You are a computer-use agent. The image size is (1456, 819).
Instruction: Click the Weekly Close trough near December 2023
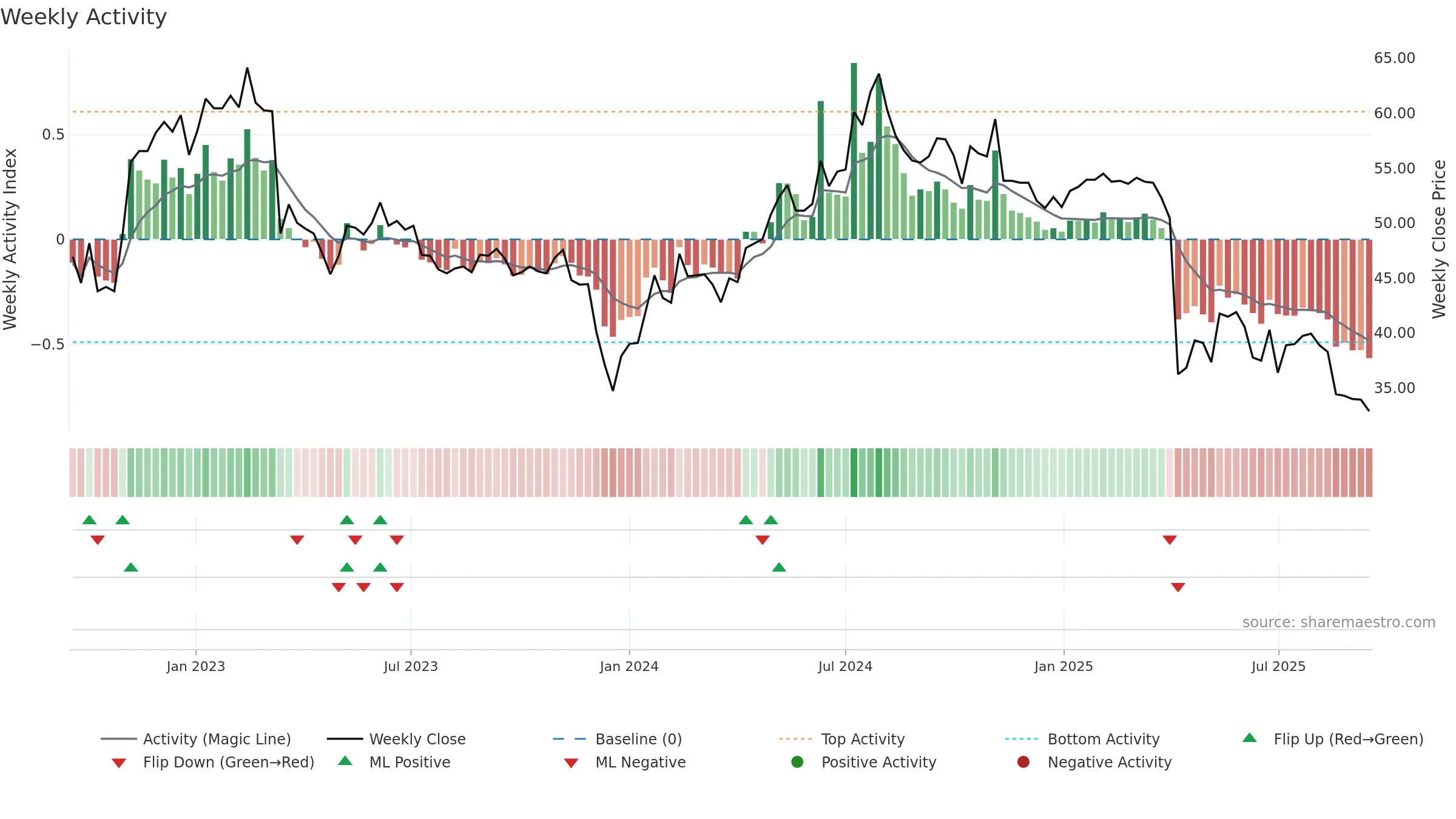613,390
